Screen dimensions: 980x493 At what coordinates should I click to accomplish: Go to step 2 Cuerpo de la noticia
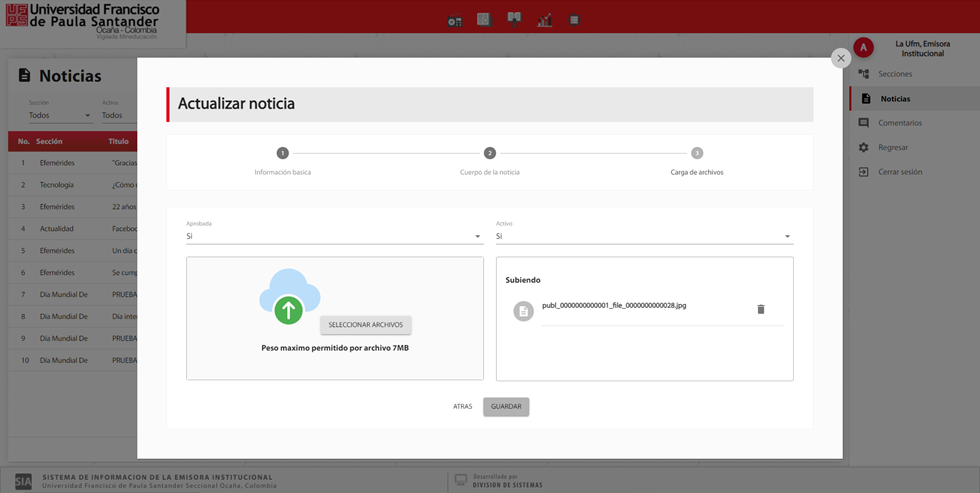490,153
